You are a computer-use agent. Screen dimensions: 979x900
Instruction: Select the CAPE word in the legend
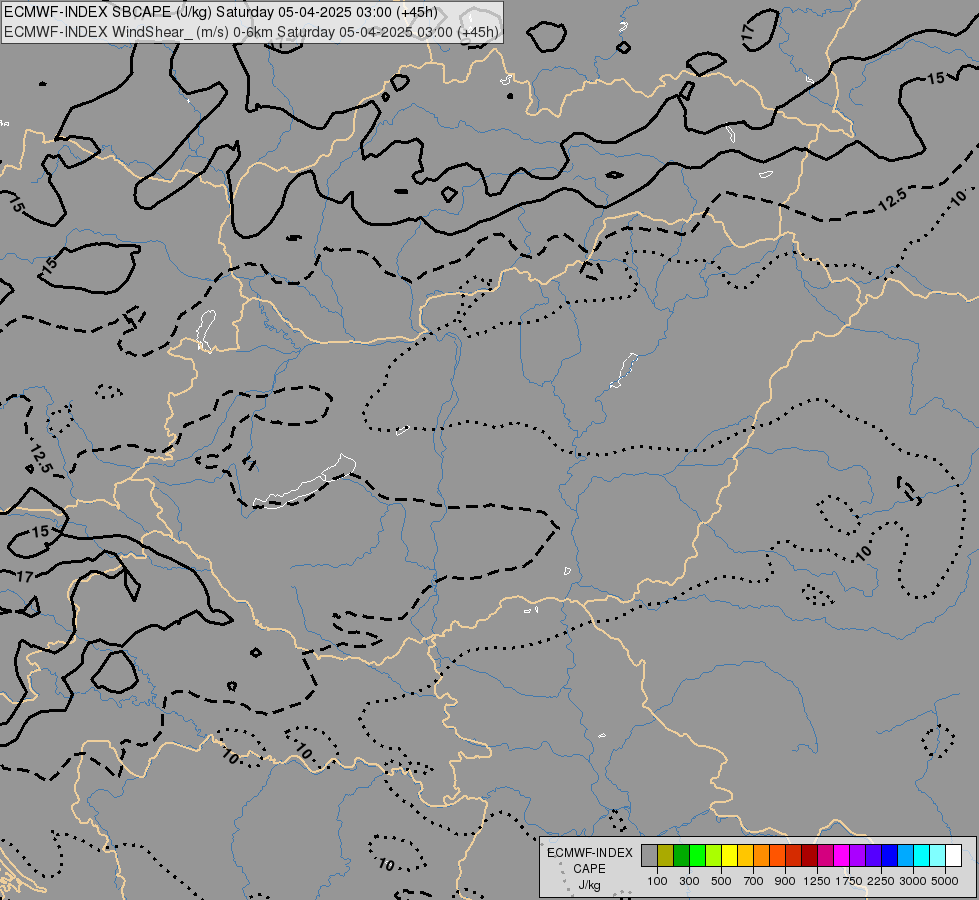[x=589, y=869]
